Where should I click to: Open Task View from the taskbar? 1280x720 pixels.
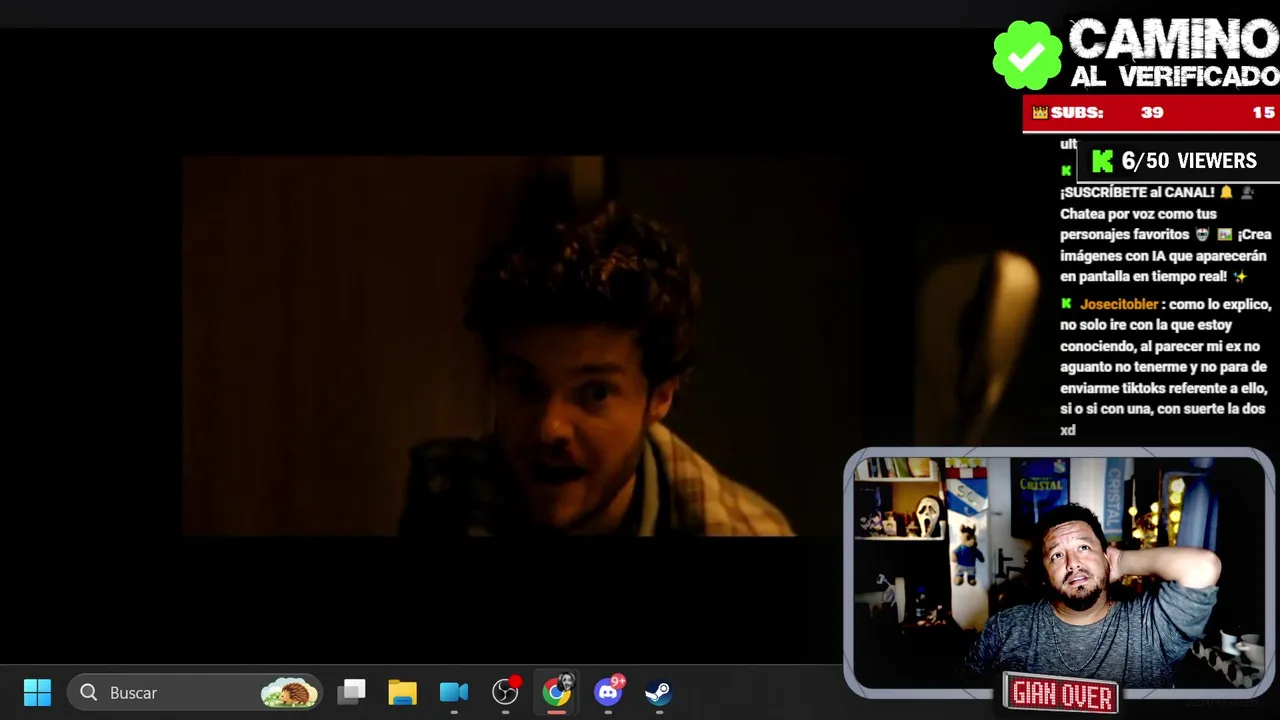click(x=351, y=692)
